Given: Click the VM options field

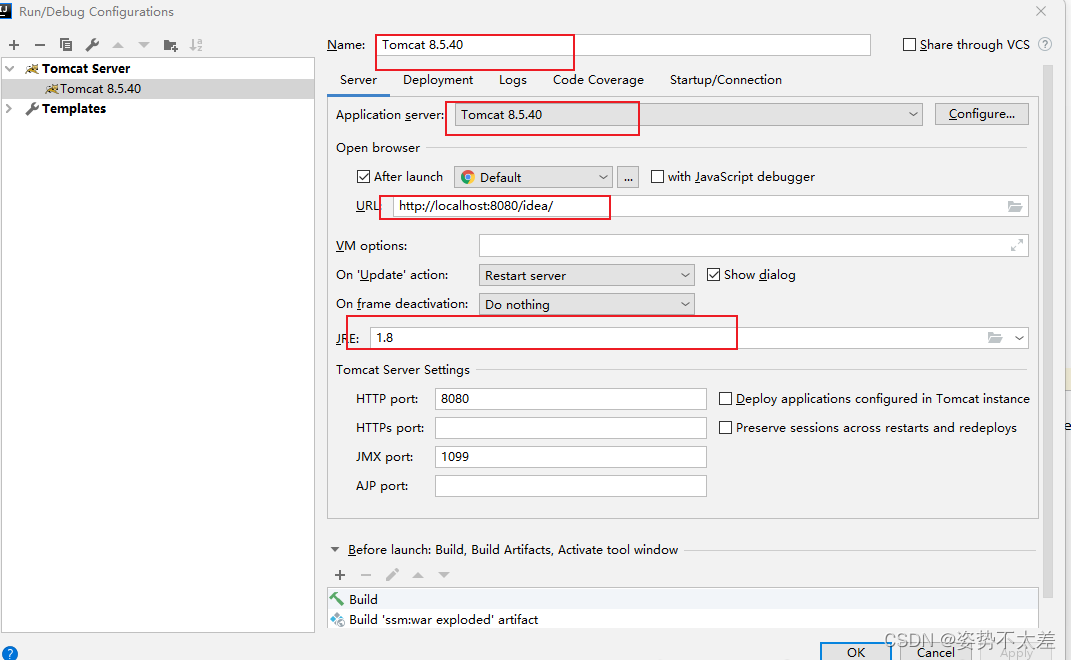Looking at the screenshot, I should 754,245.
